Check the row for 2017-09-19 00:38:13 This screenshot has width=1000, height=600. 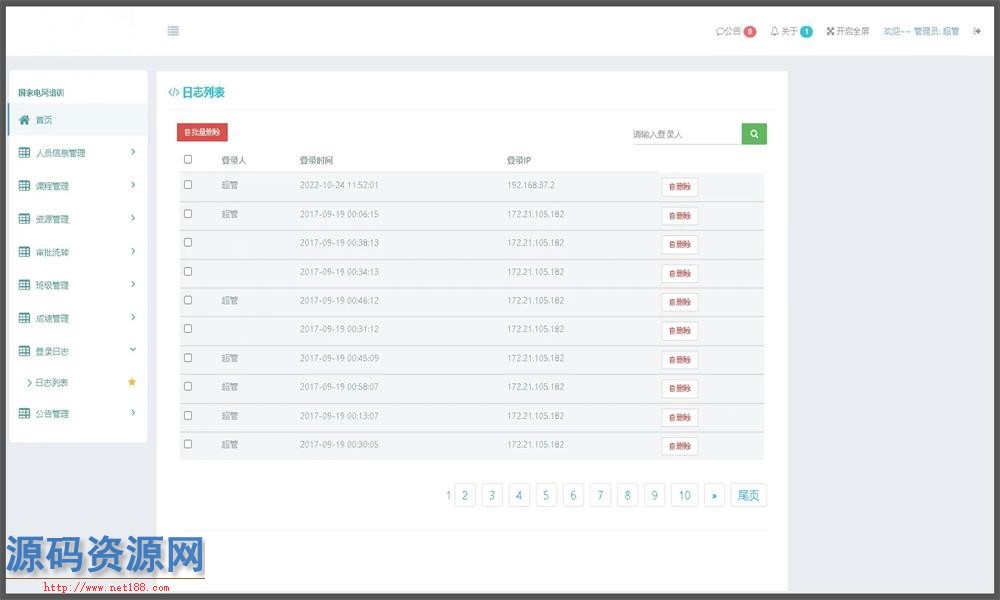coord(188,242)
